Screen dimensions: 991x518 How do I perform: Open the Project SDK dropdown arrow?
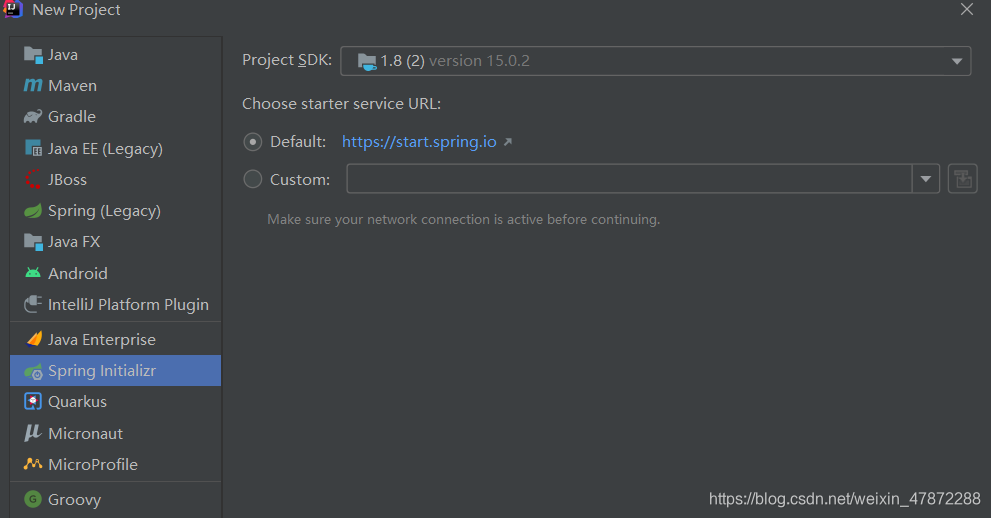(957, 61)
